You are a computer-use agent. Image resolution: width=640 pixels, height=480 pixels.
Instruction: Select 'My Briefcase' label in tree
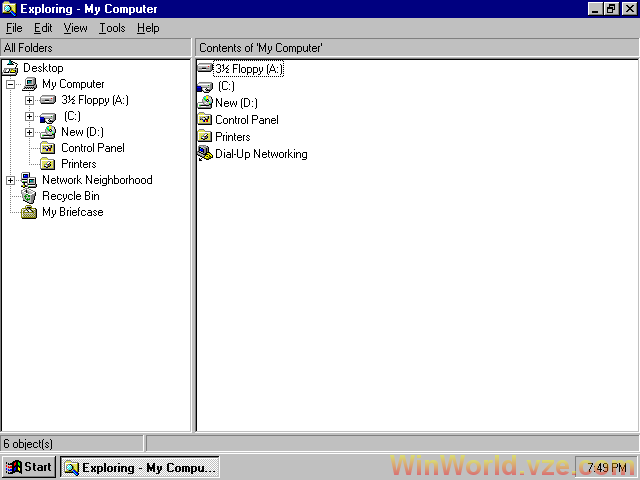pyautogui.click(x=73, y=212)
